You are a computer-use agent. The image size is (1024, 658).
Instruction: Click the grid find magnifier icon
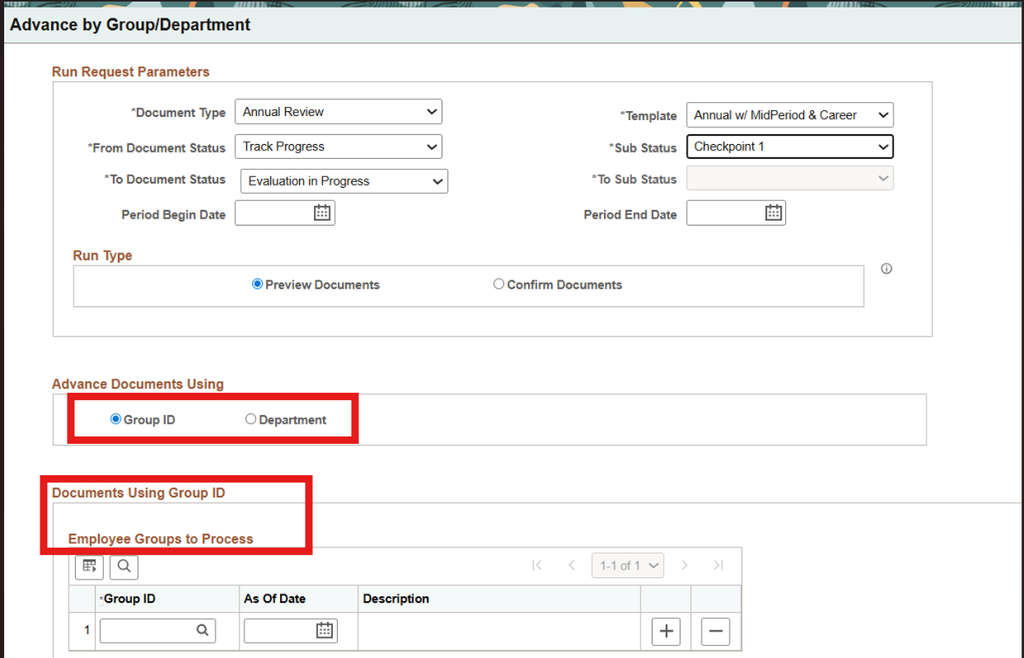pos(124,566)
